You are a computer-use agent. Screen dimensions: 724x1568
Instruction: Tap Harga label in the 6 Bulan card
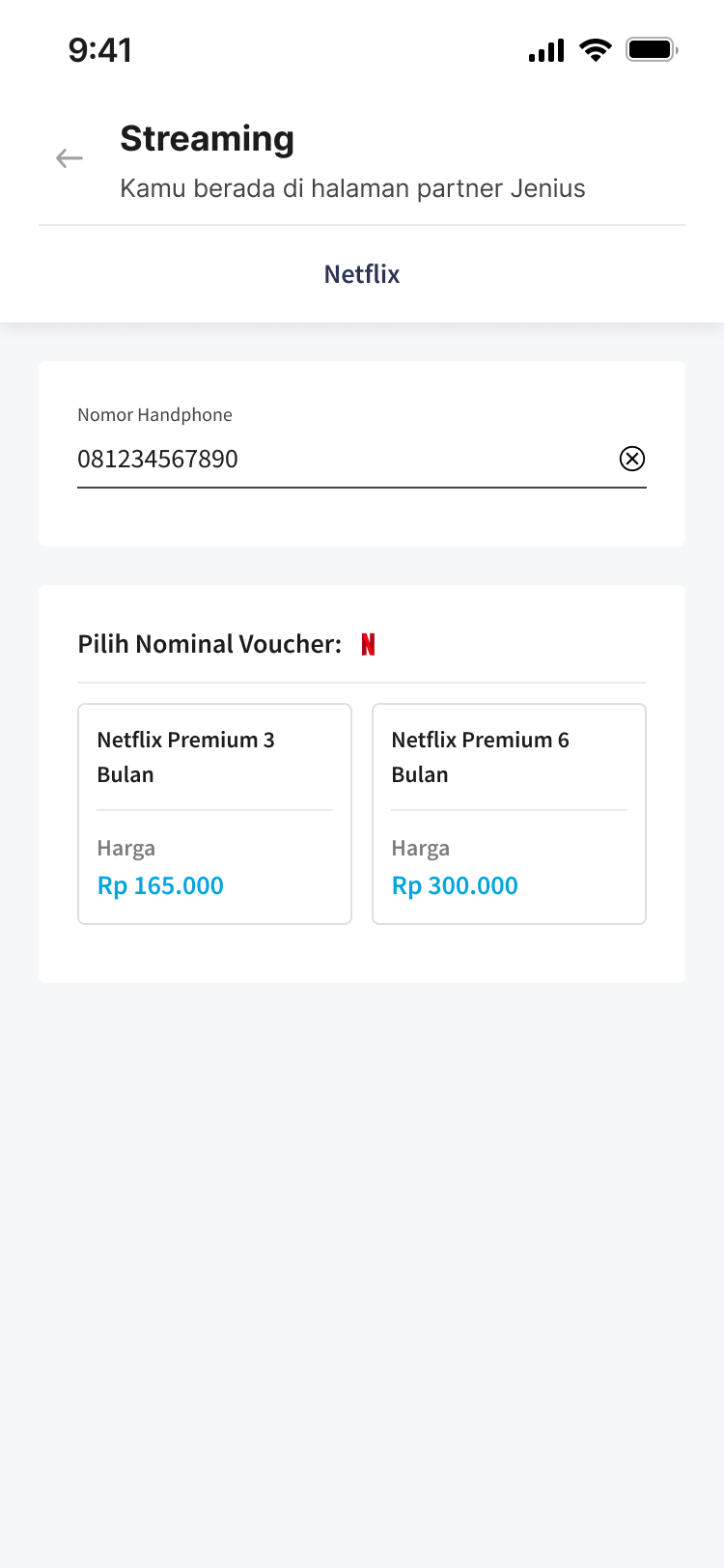coord(421,849)
